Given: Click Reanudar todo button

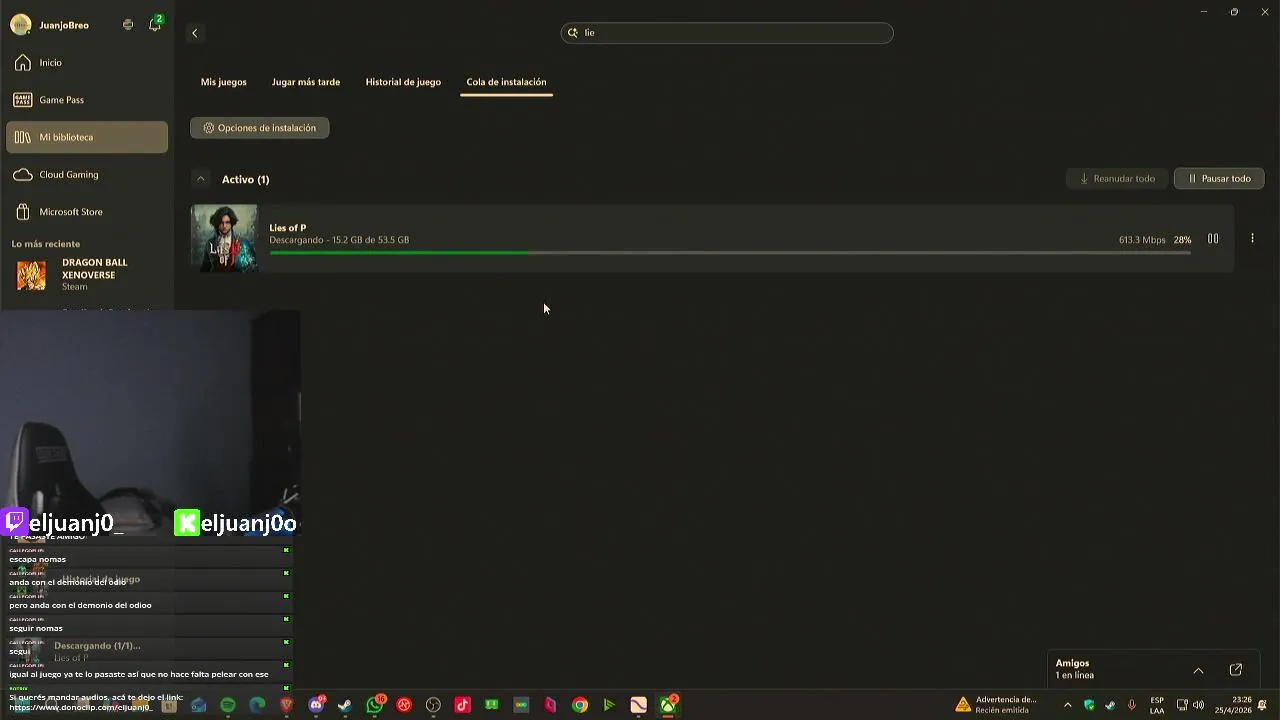Looking at the screenshot, I should click(x=1117, y=179).
